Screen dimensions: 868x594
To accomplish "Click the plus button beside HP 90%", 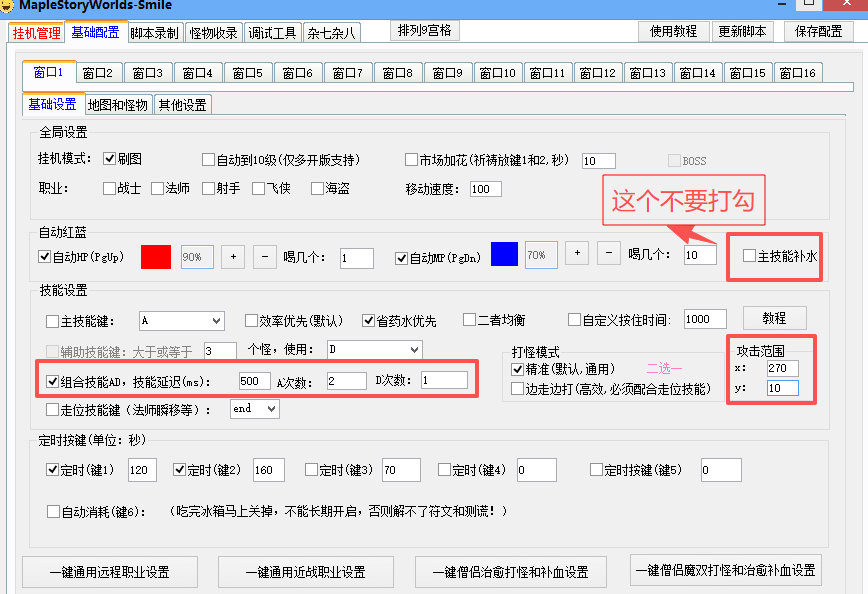I will [232, 257].
